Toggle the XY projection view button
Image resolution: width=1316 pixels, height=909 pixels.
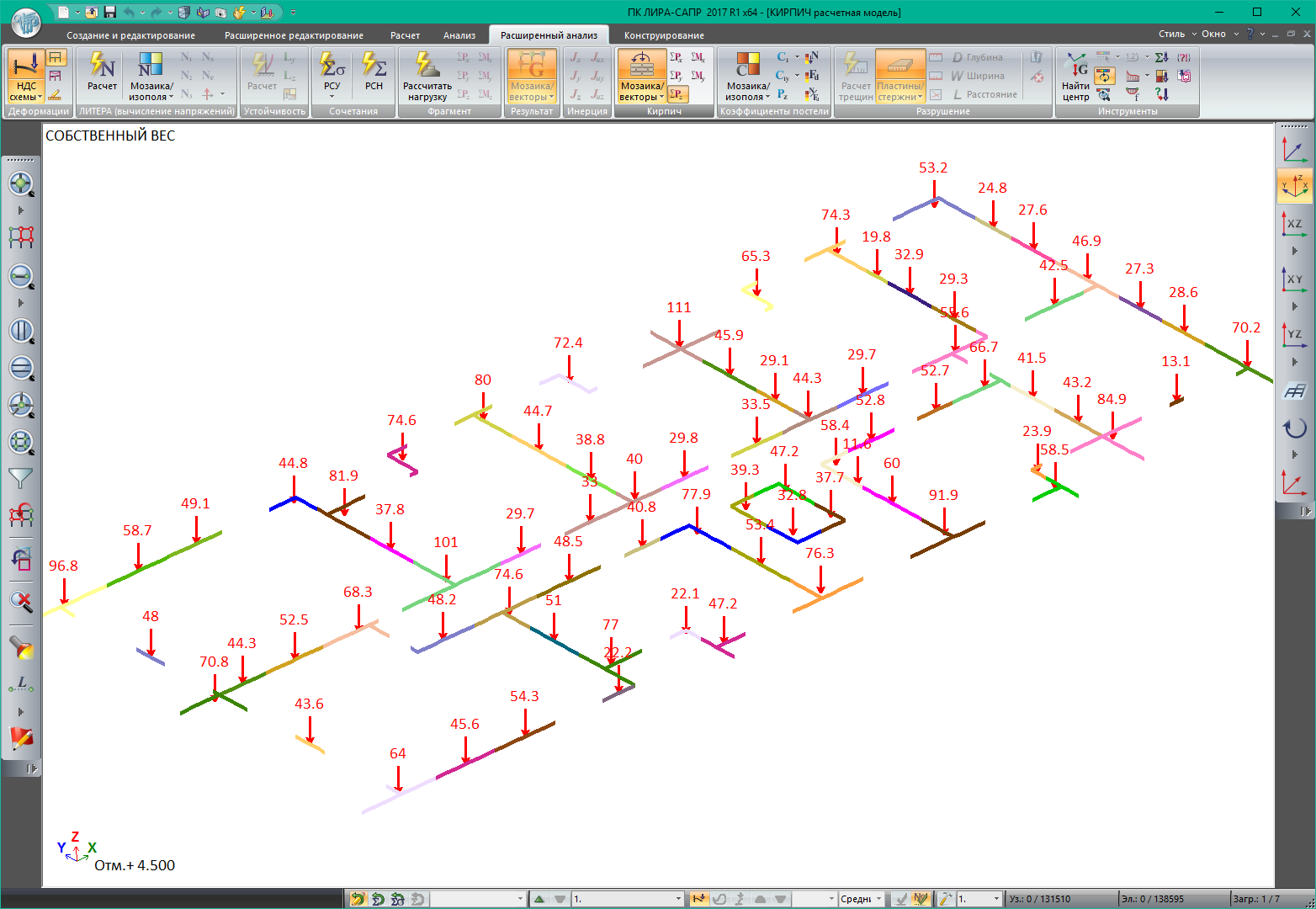click(1294, 279)
